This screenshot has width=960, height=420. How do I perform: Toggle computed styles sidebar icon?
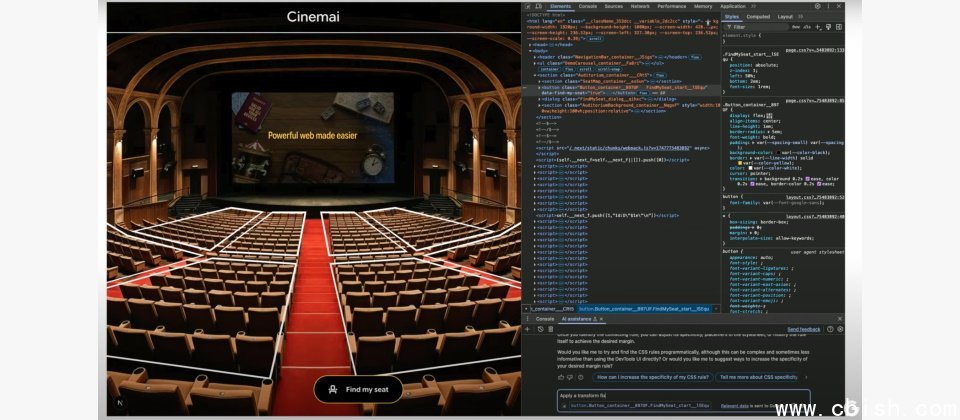click(839, 27)
